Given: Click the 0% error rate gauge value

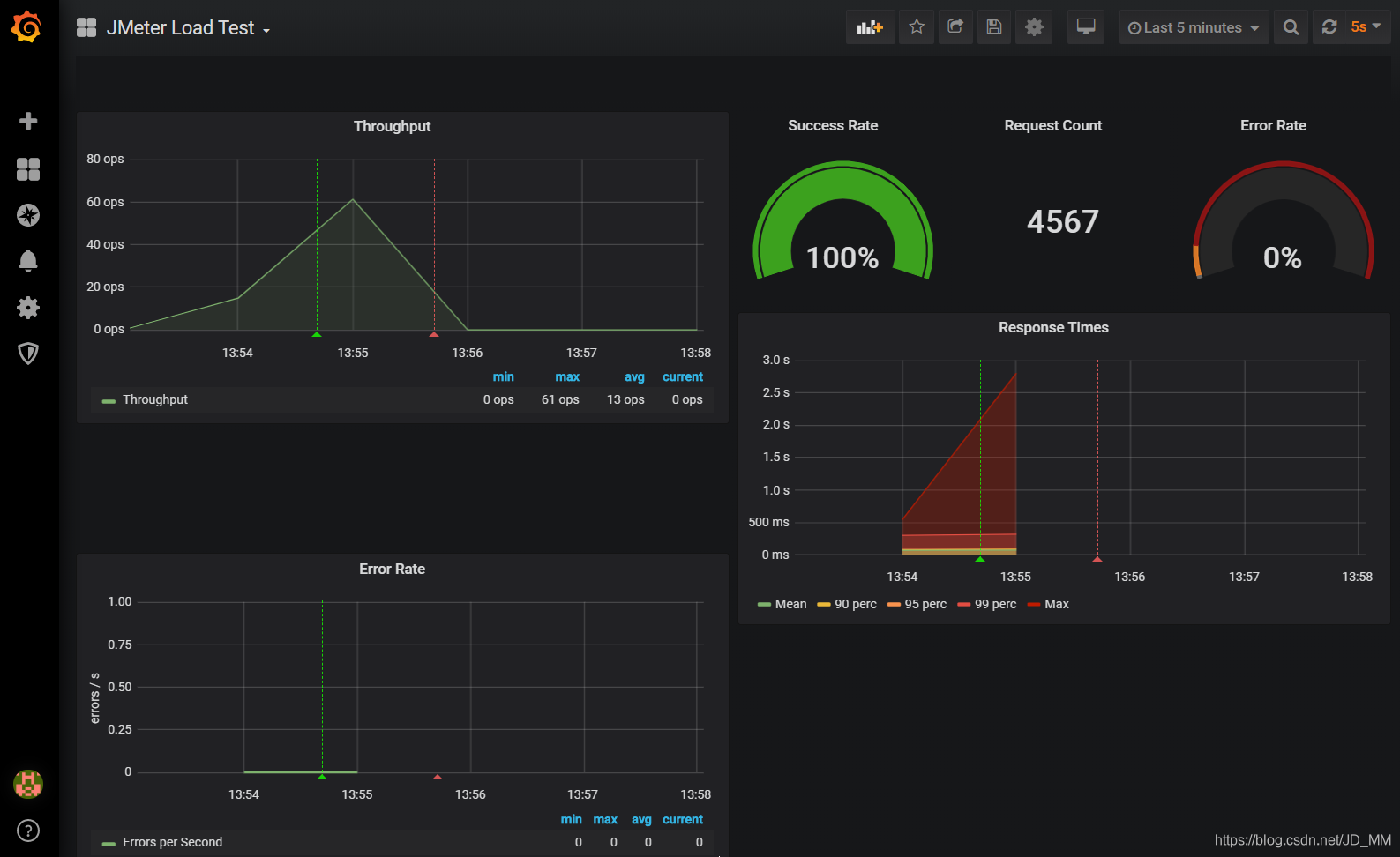Looking at the screenshot, I should pyautogui.click(x=1283, y=257).
